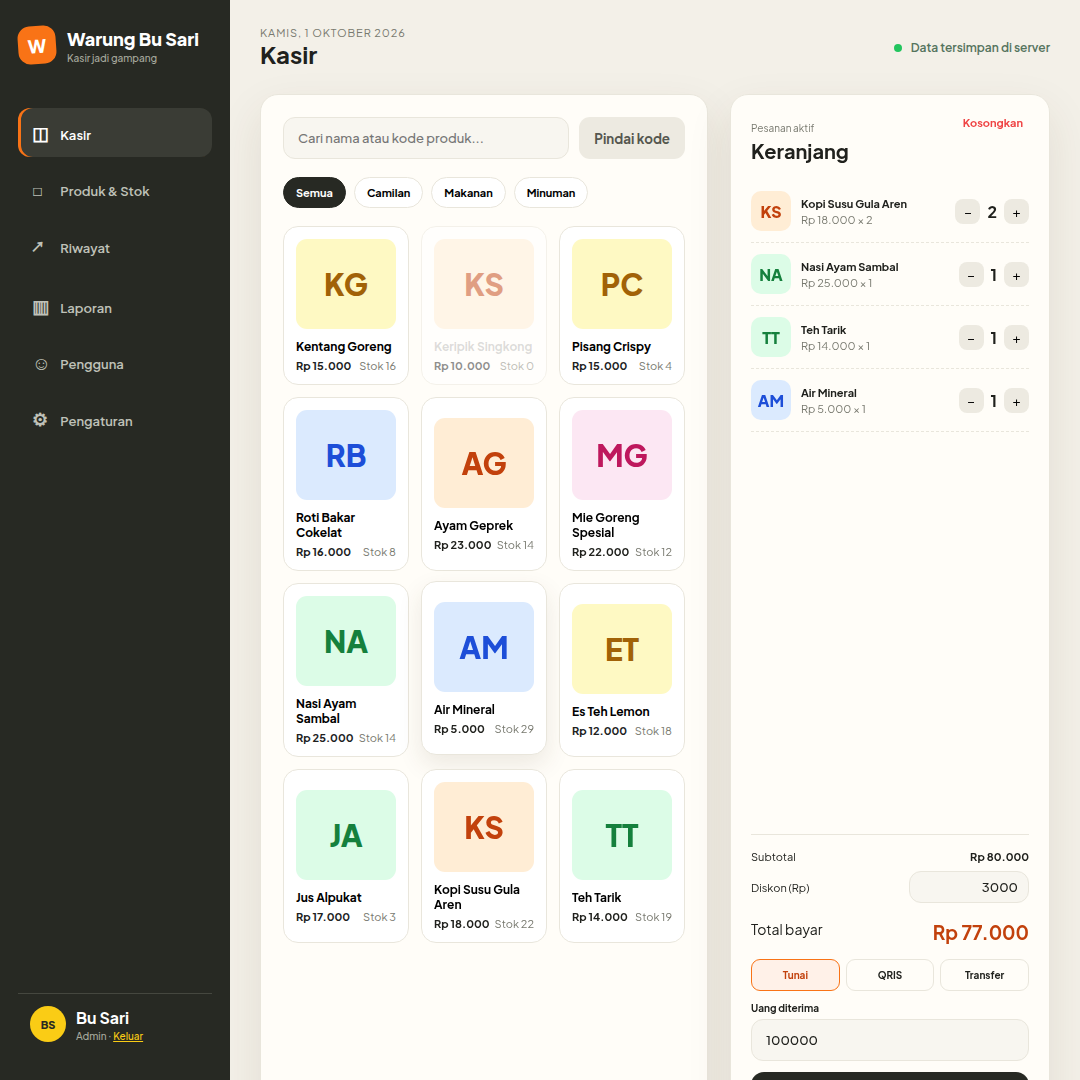Image resolution: width=1080 pixels, height=1080 pixels.
Task: Decrease Teh Tarik quantity in cart
Action: tap(971, 338)
